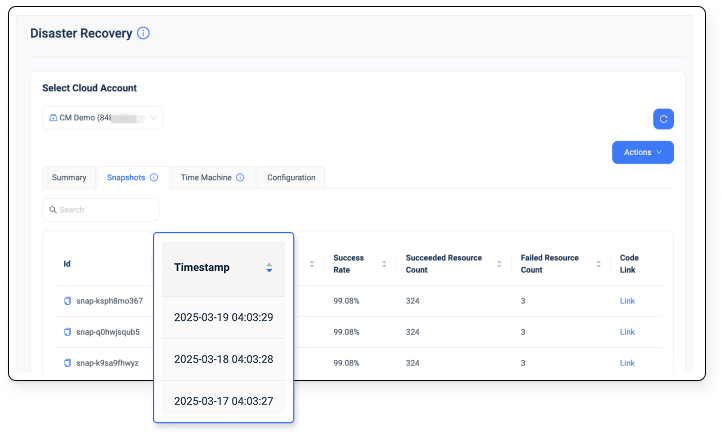Switch to the Summary tab

pyautogui.click(x=69, y=177)
